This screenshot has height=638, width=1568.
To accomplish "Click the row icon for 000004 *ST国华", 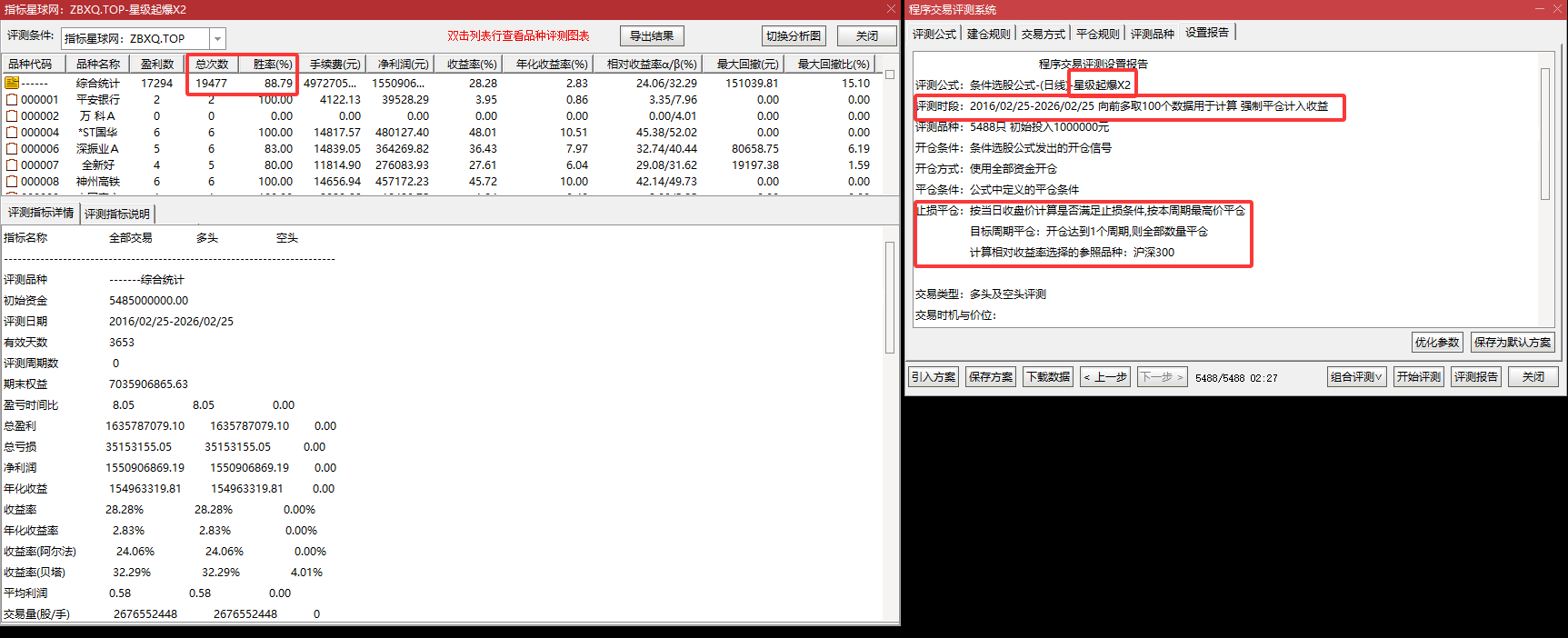I will [12, 132].
